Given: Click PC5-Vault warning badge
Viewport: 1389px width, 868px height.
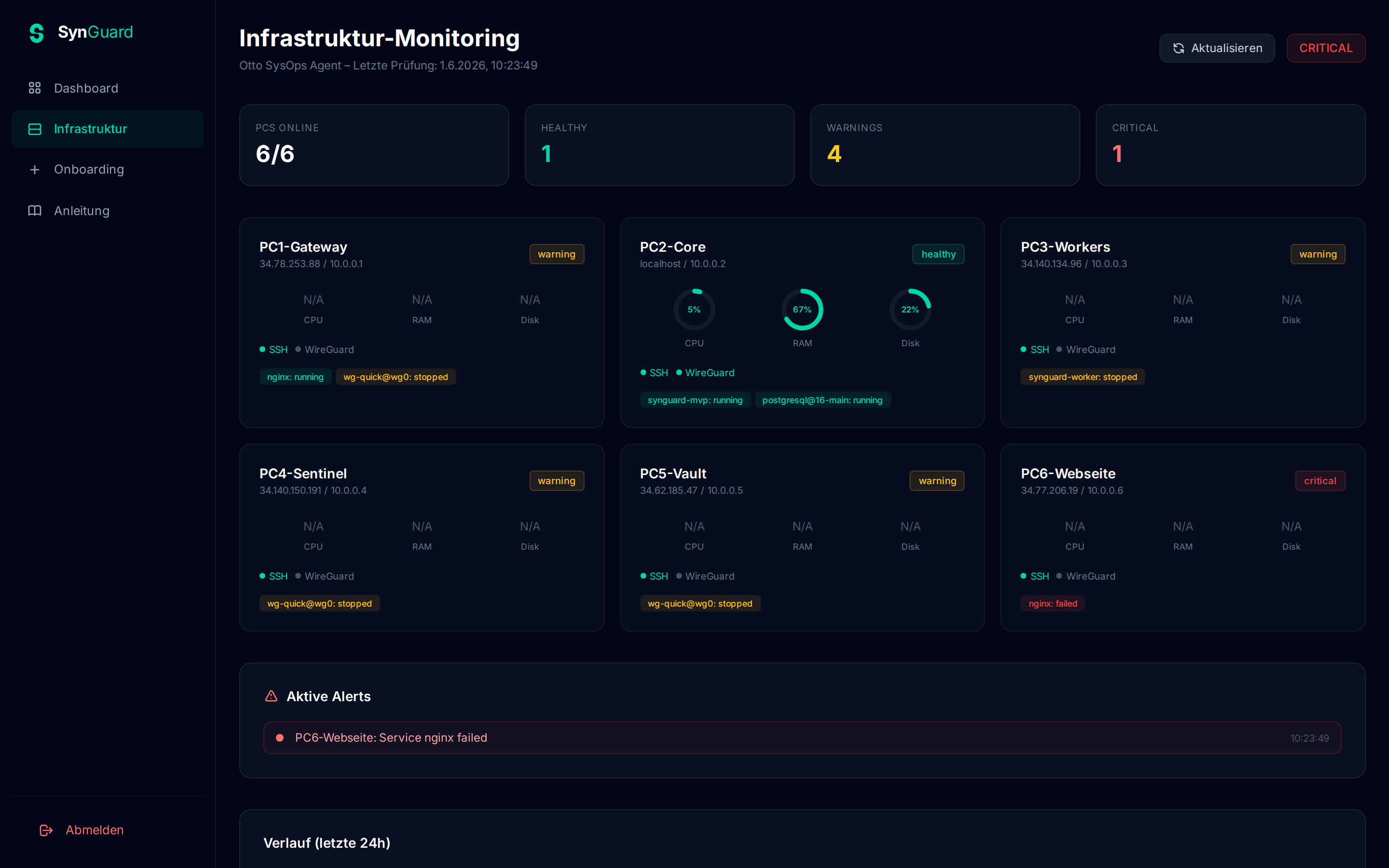Looking at the screenshot, I should [x=937, y=481].
